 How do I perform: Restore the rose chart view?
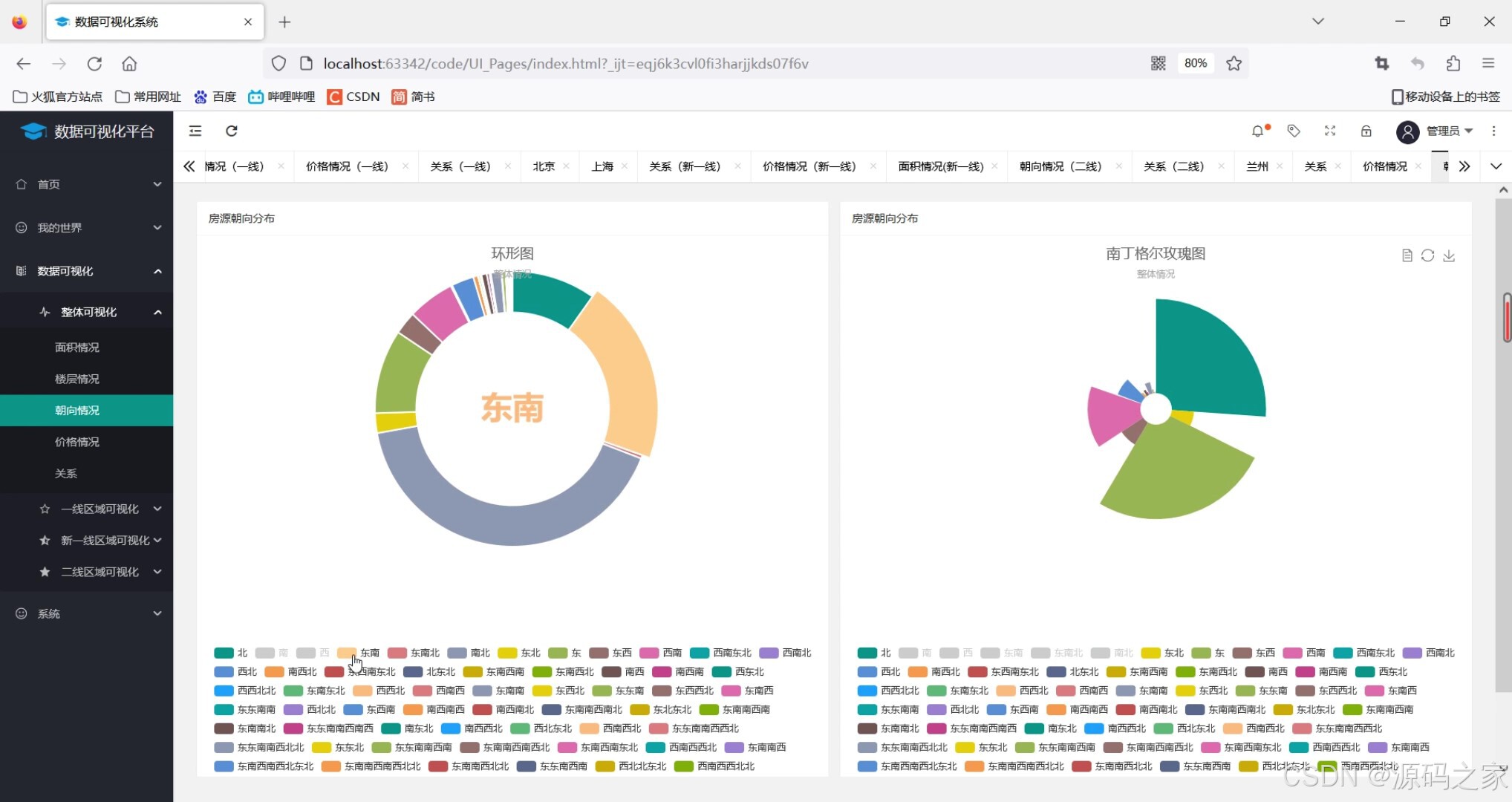1427,256
